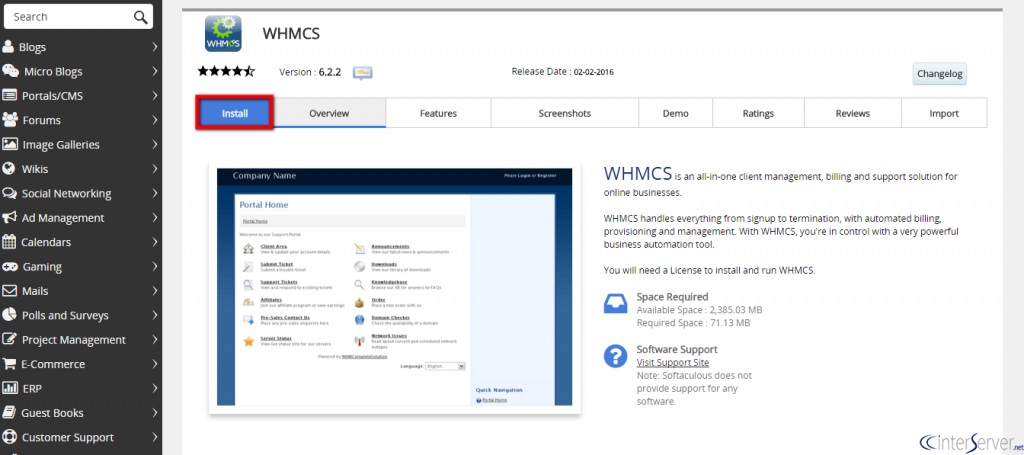The width and height of the screenshot is (1024, 455).
Task: Expand the Blogs category chevron
Action: coord(155,47)
